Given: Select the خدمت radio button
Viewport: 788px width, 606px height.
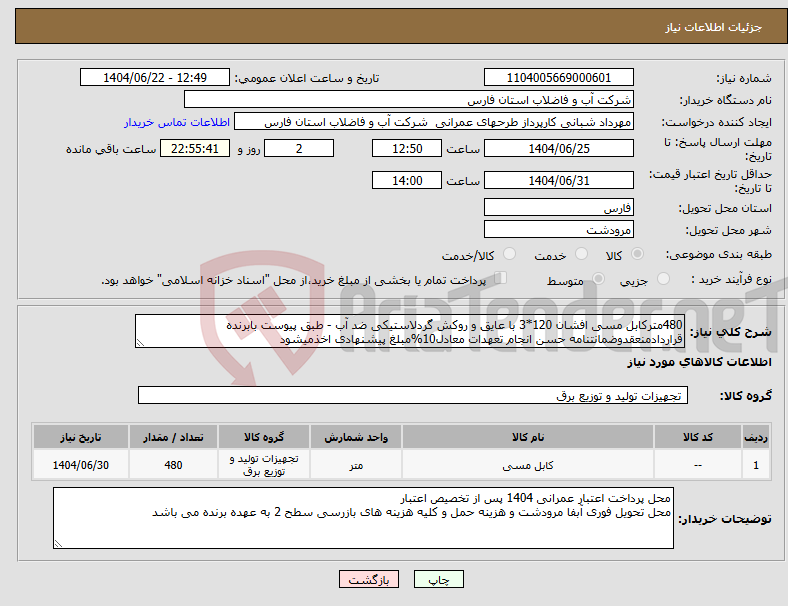Looking at the screenshot, I should click(581, 254).
